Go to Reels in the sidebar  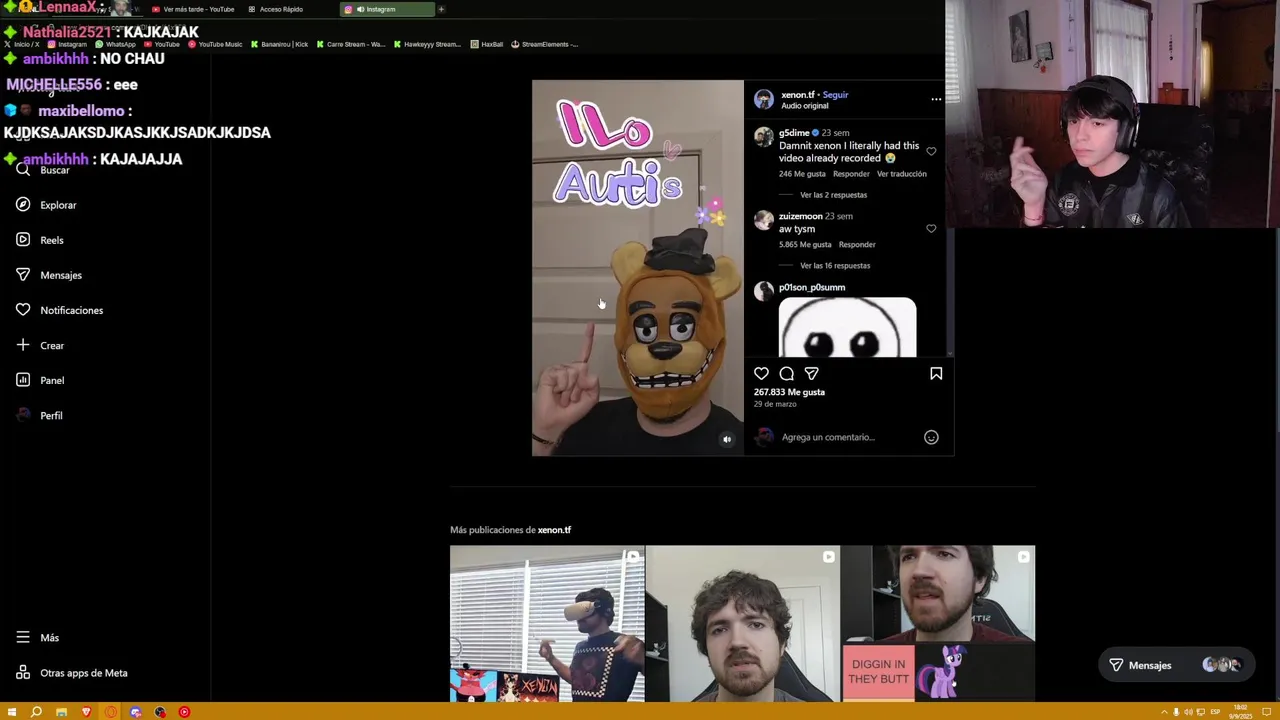[x=40, y=240]
